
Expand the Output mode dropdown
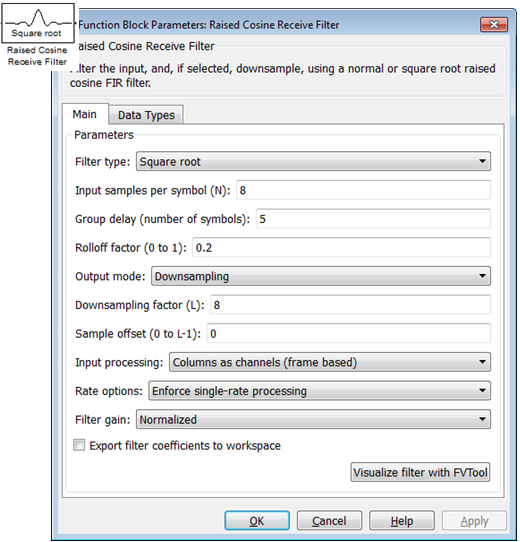click(321, 276)
